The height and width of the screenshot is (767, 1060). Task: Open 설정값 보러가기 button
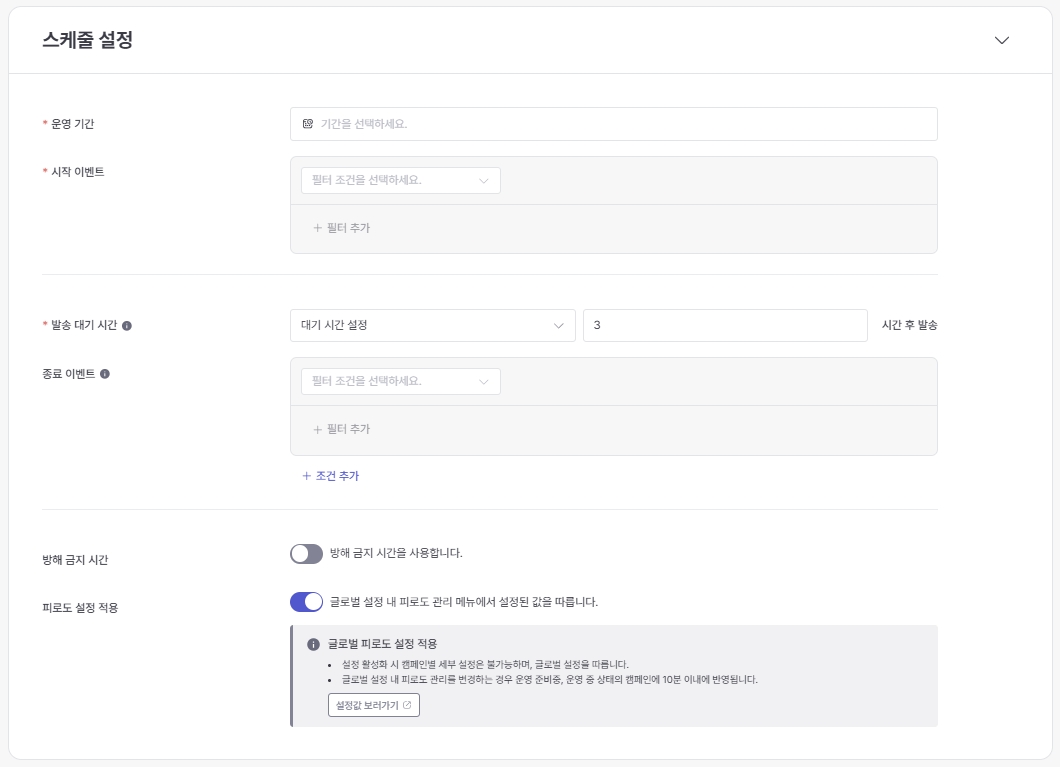click(373, 705)
